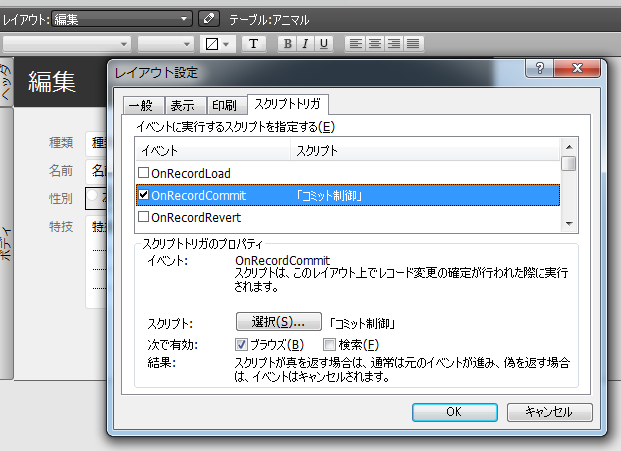Click the キャンセル button
Image resolution: width=621 pixels, height=451 pixels.
[x=550, y=412]
